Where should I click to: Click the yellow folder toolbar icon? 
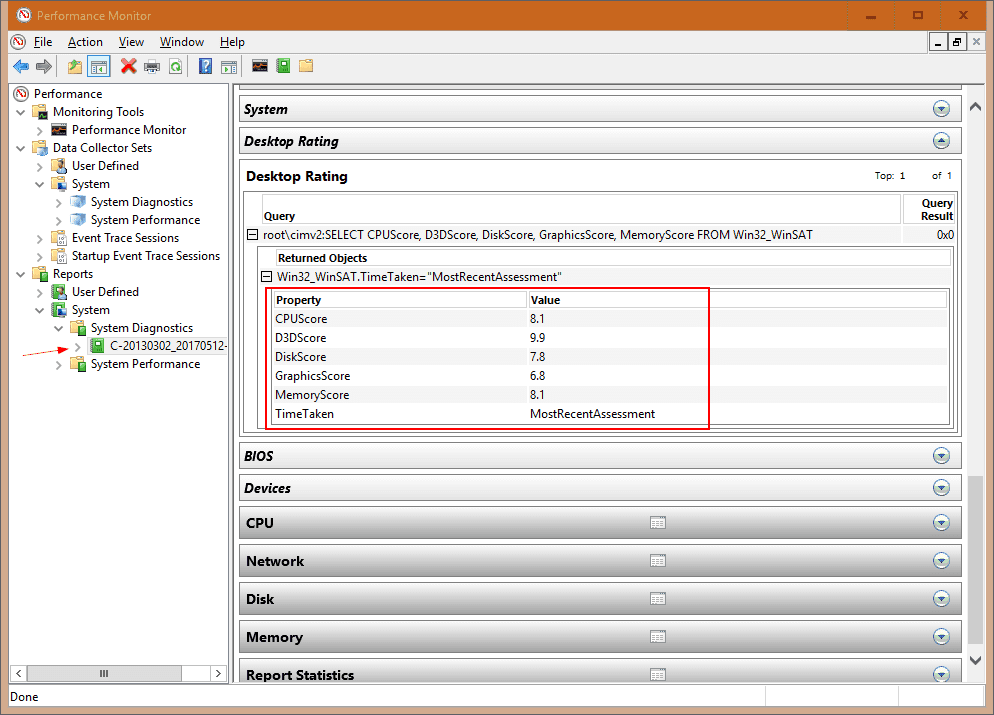[x=306, y=66]
